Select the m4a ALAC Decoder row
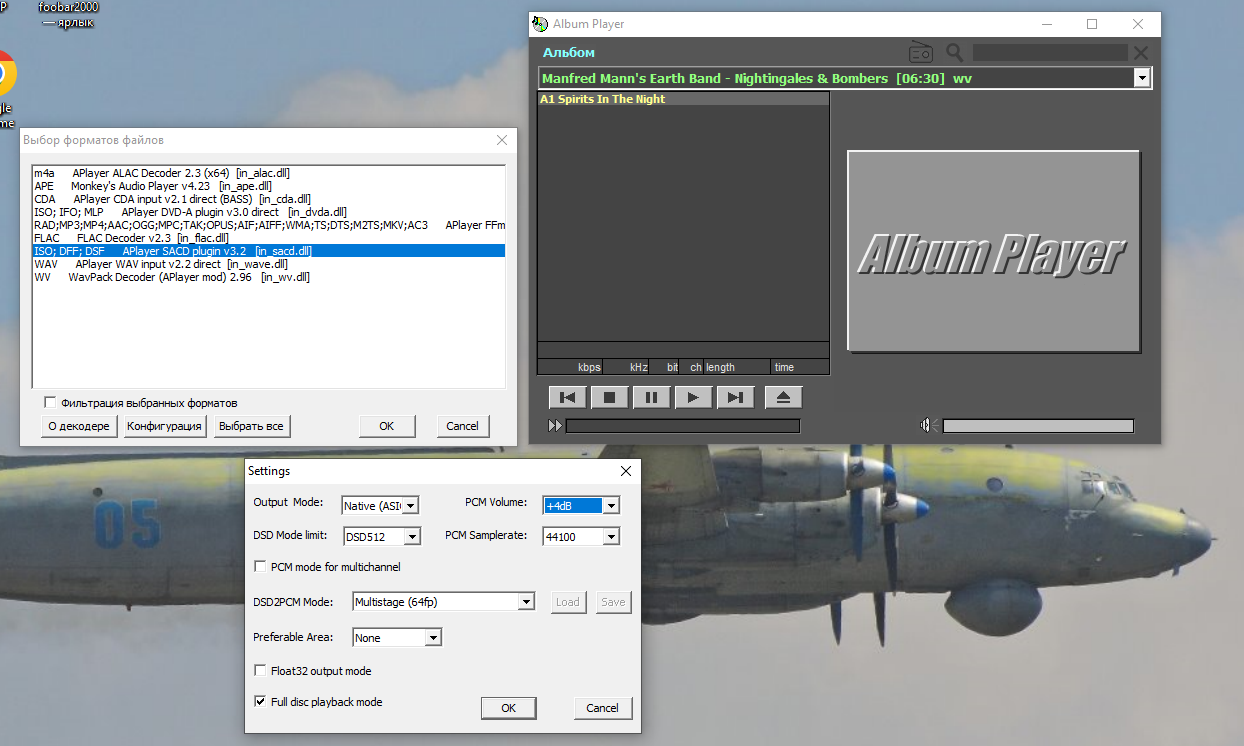 (x=269, y=173)
